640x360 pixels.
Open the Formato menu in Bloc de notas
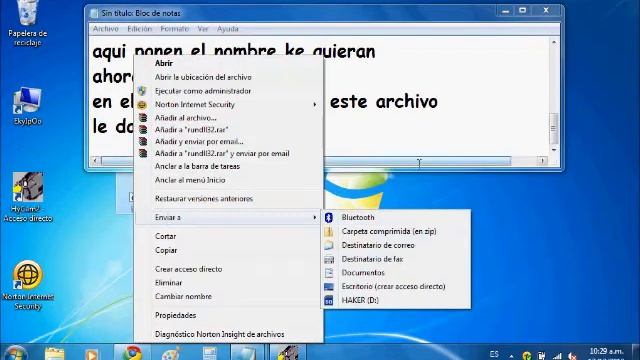pos(175,29)
